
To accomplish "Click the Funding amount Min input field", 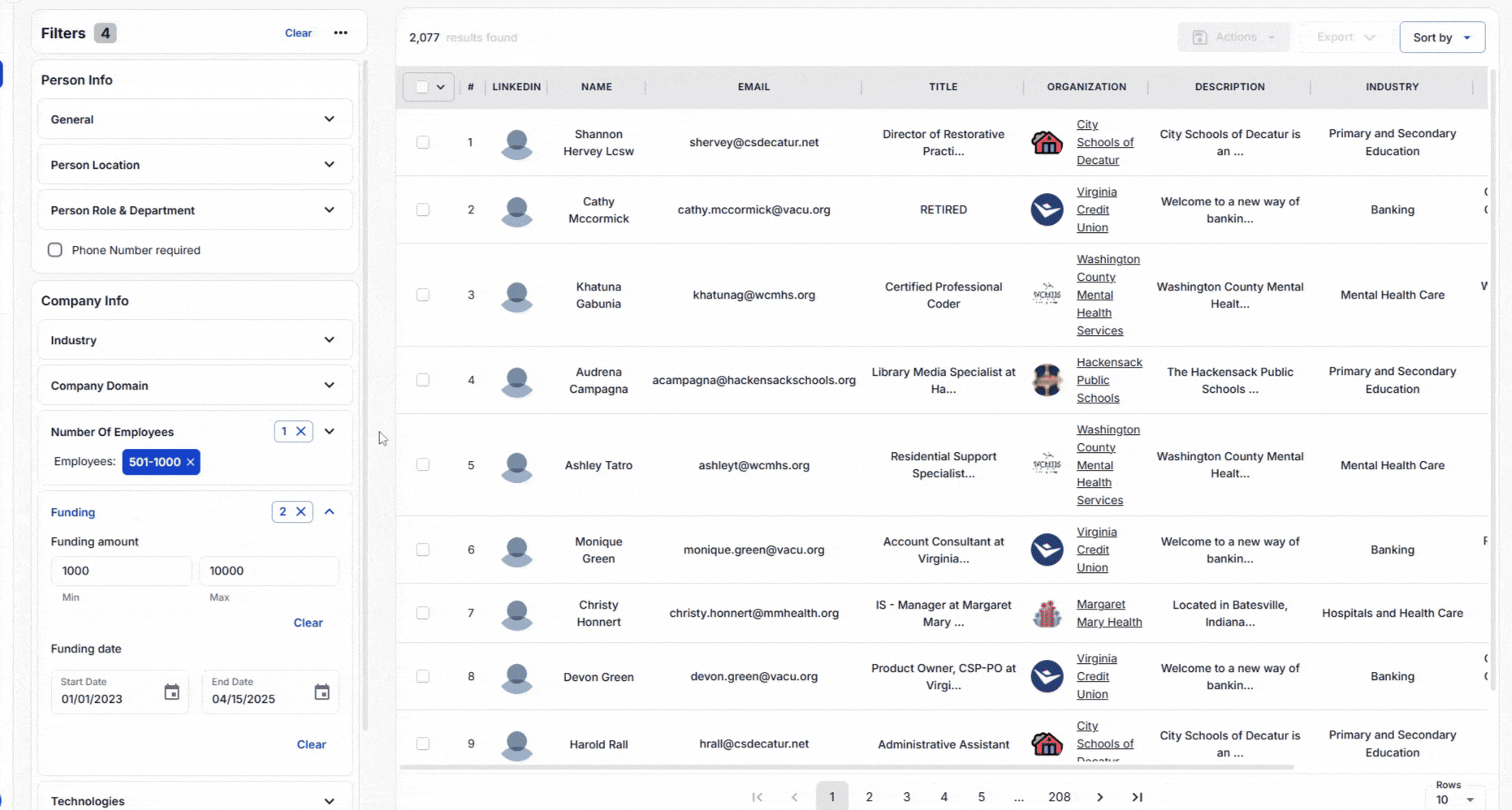I will pos(121,571).
